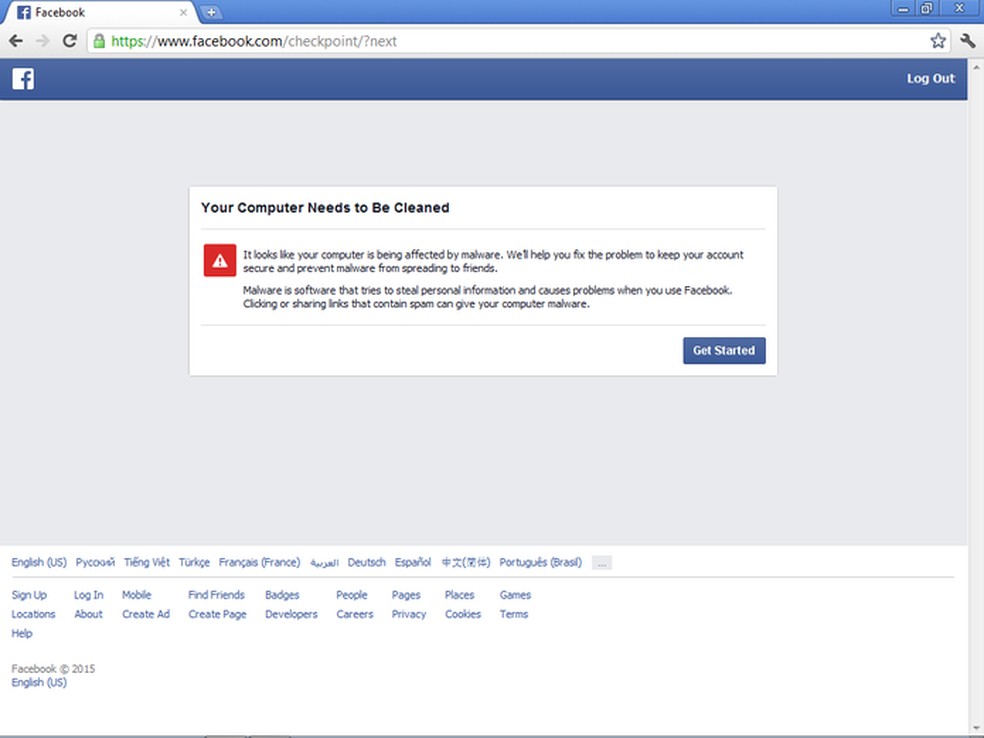
Task: Open the browser wrench settings icon
Action: click(x=966, y=41)
